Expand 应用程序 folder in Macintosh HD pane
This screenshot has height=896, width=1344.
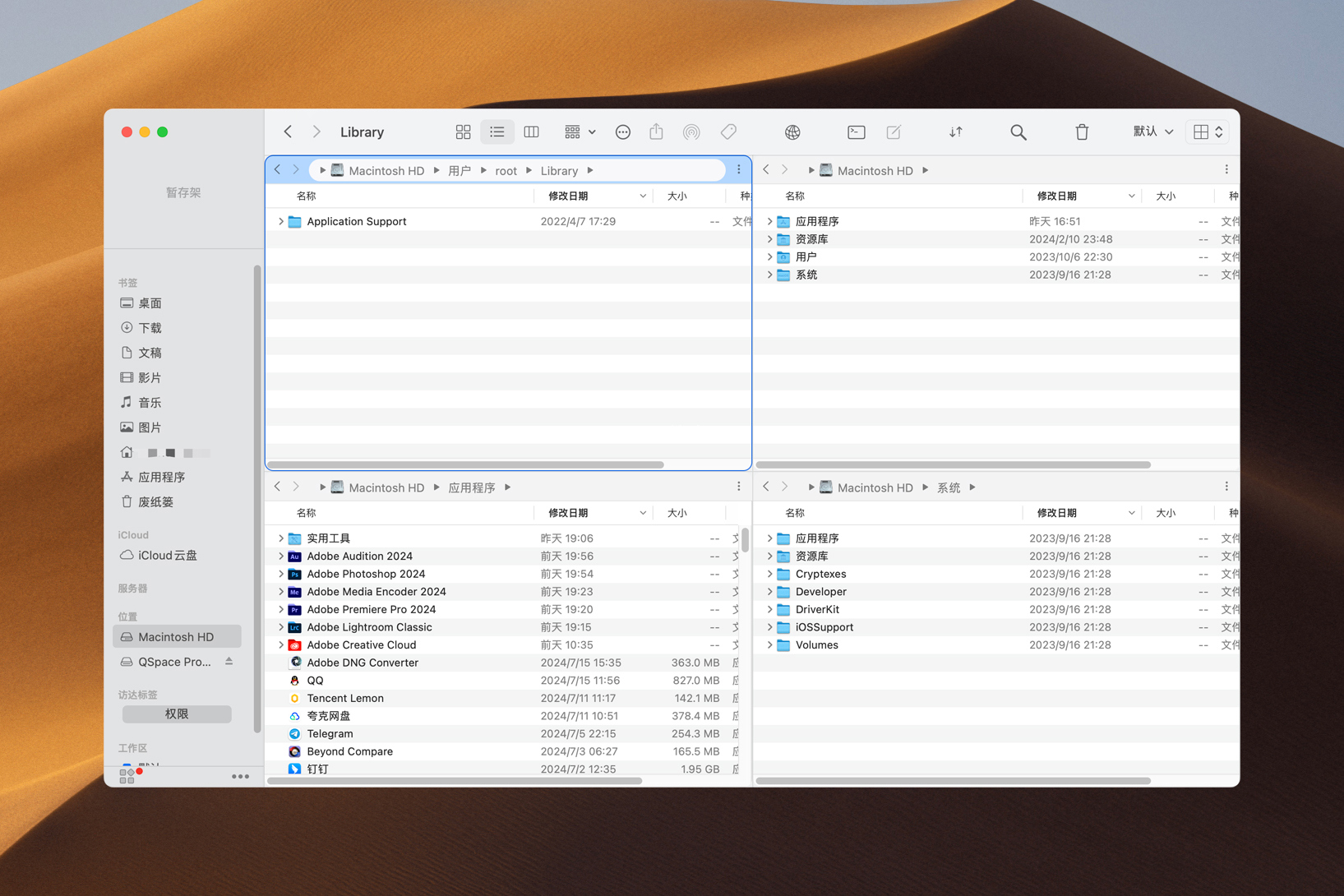coord(769,222)
